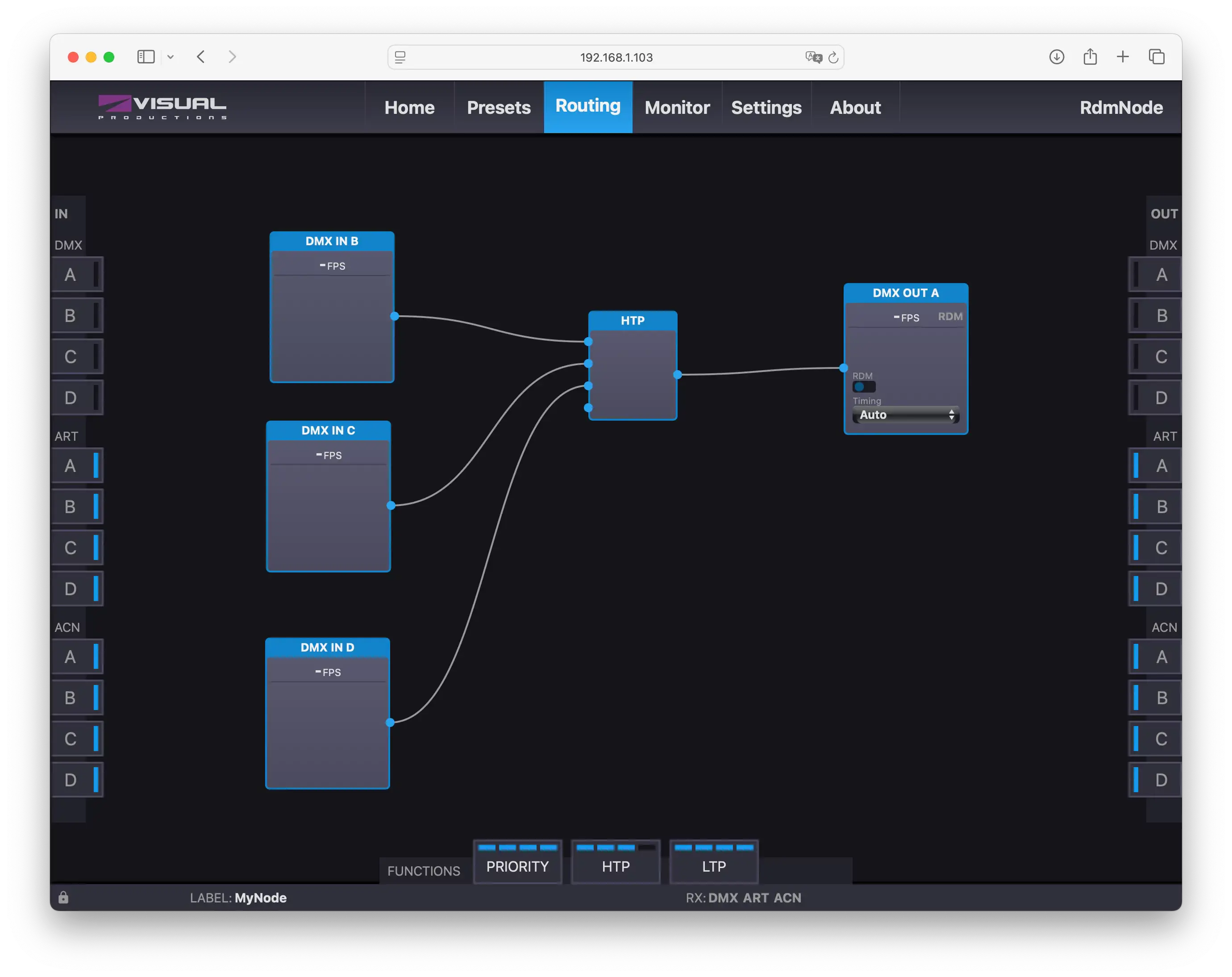Click the downloads icon in toolbar
This screenshot has width=1232, height=977.
point(1057,57)
